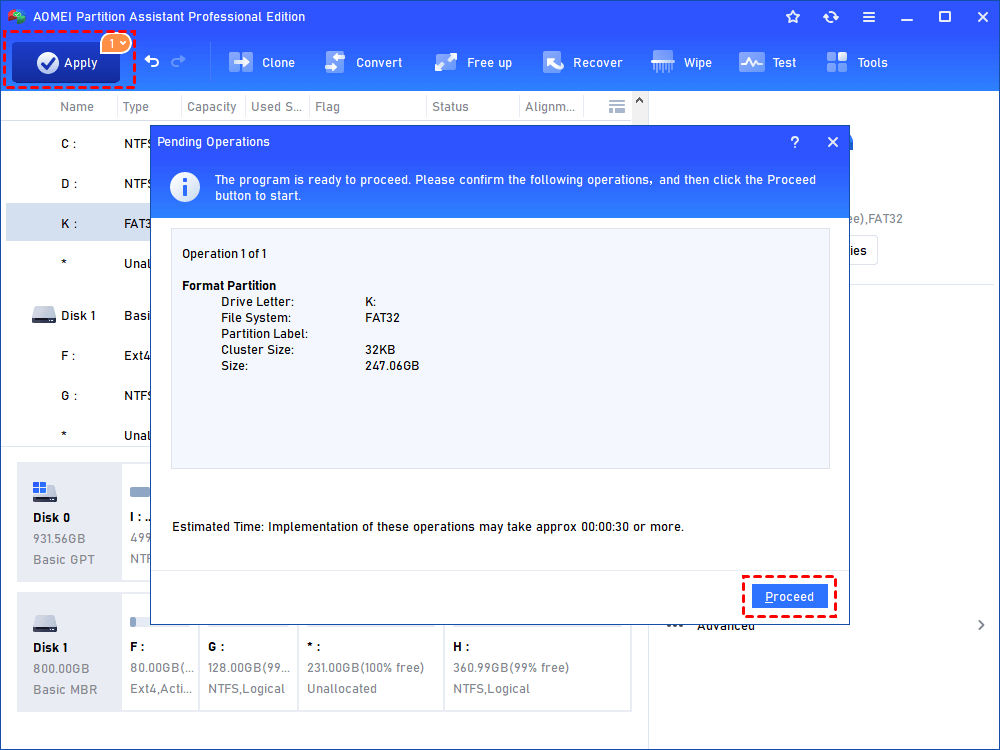The width and height of the screenshot is (1000, 750).
Task: Select the G: partition row in list
Action: [x=78, y=396]
